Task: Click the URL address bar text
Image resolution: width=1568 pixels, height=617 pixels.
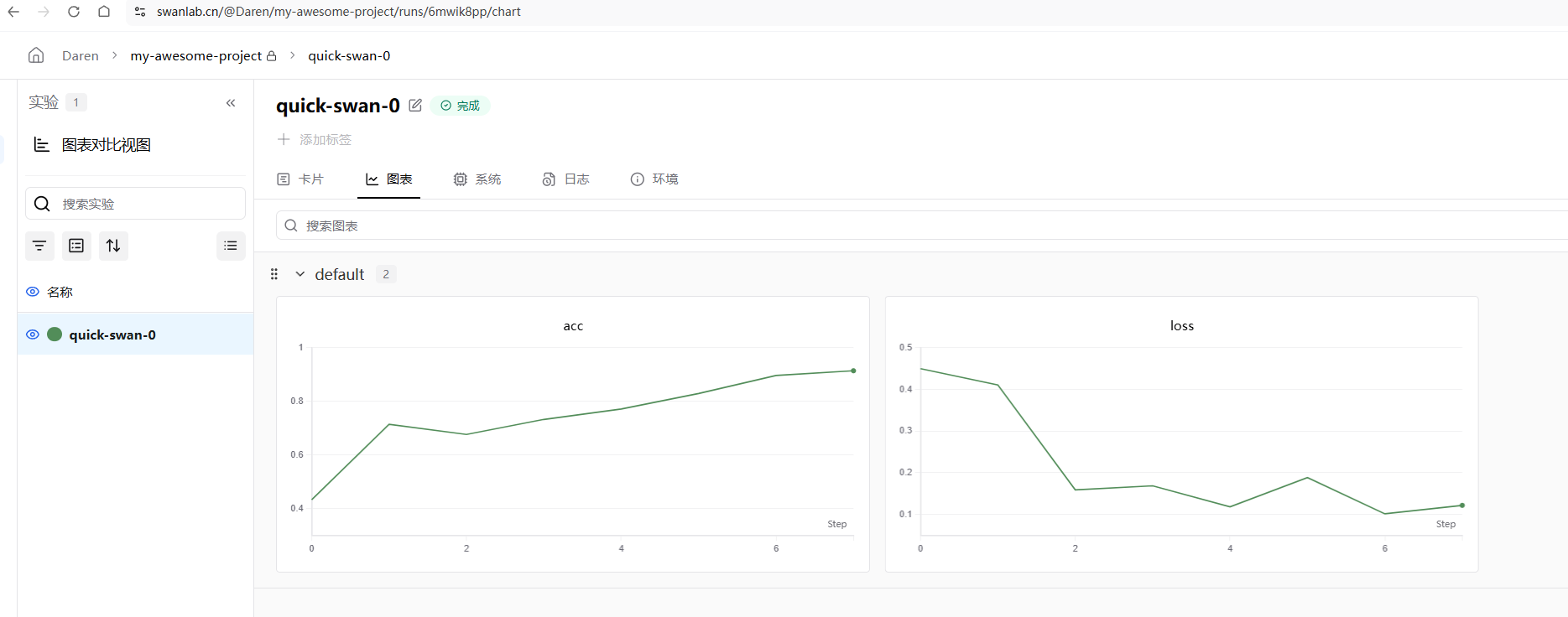Action: [338, 12]
